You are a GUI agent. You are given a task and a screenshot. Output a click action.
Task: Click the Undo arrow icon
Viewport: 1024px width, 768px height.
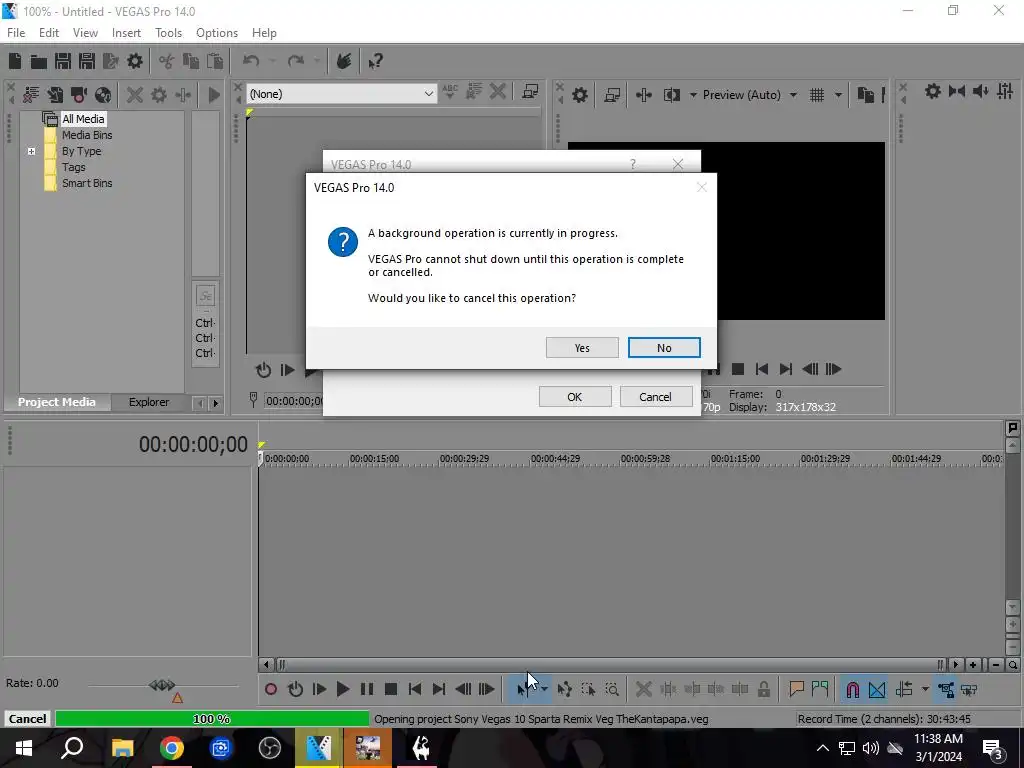click(251, 61)
